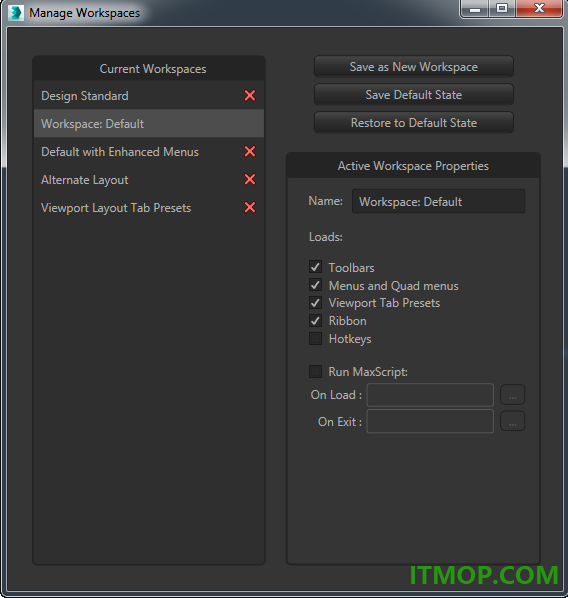This screenshot has height=598, width=568.
Task: Enable the Run MaxScript checkbox
Action: [x=315, y=371]
